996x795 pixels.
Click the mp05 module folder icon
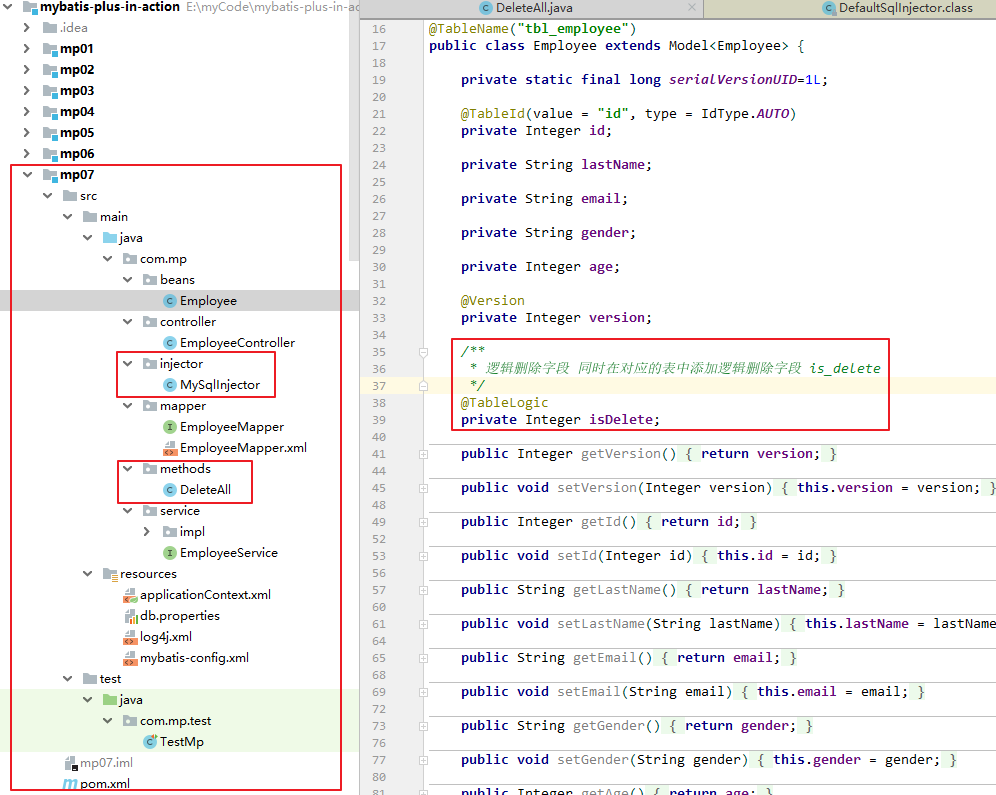[x=50, y=132]
